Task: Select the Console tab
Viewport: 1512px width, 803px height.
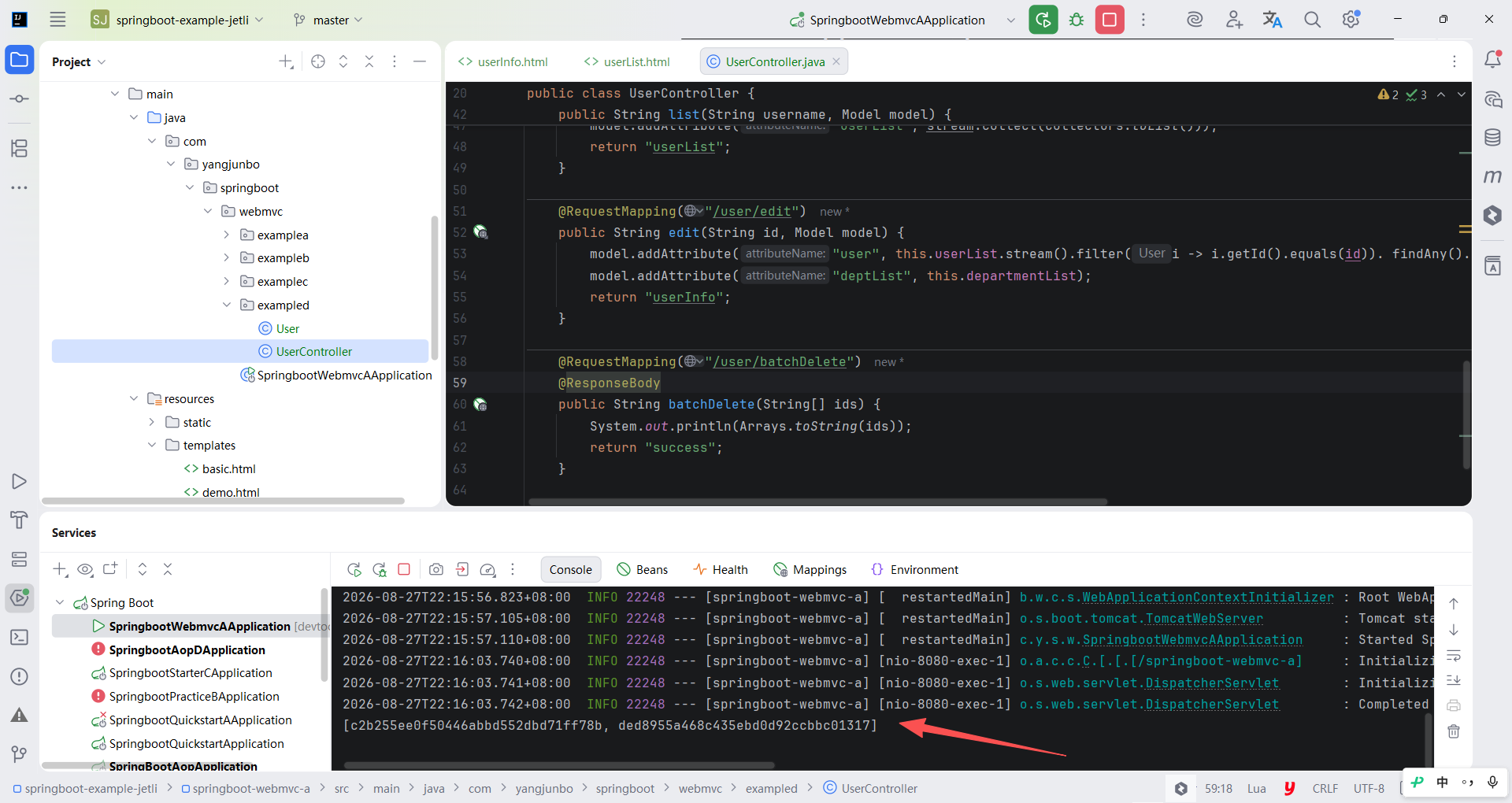Action: tap(571, 569)
